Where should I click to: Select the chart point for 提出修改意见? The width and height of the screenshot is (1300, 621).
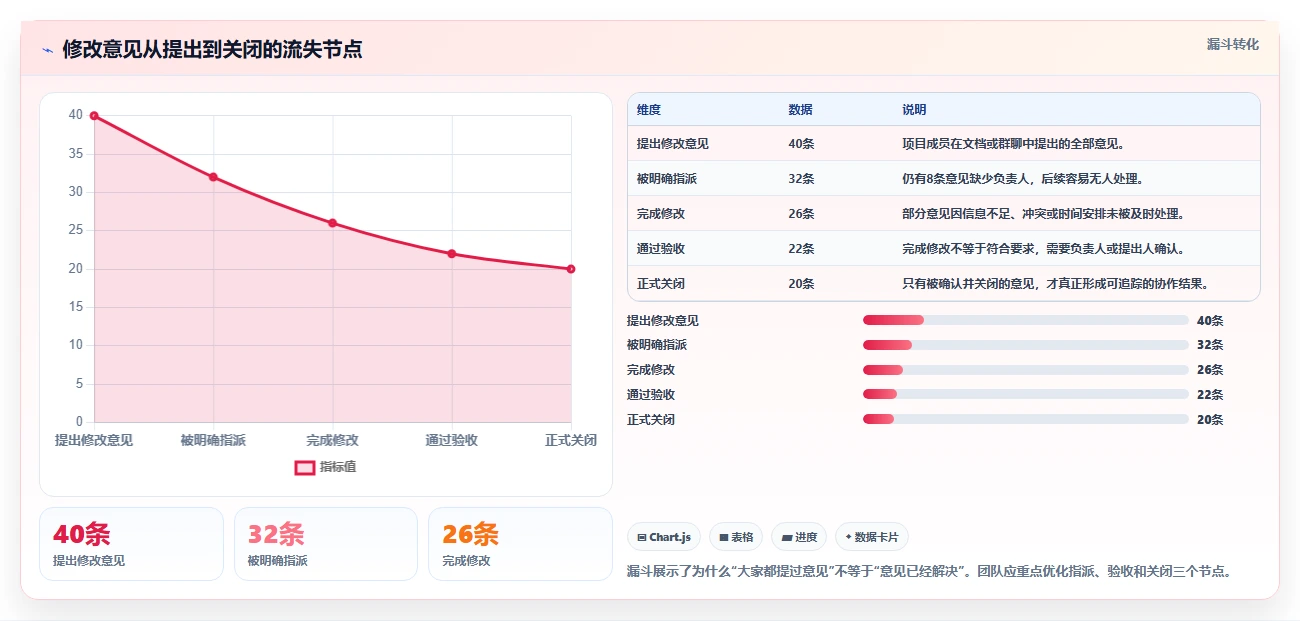click(94, 116)
